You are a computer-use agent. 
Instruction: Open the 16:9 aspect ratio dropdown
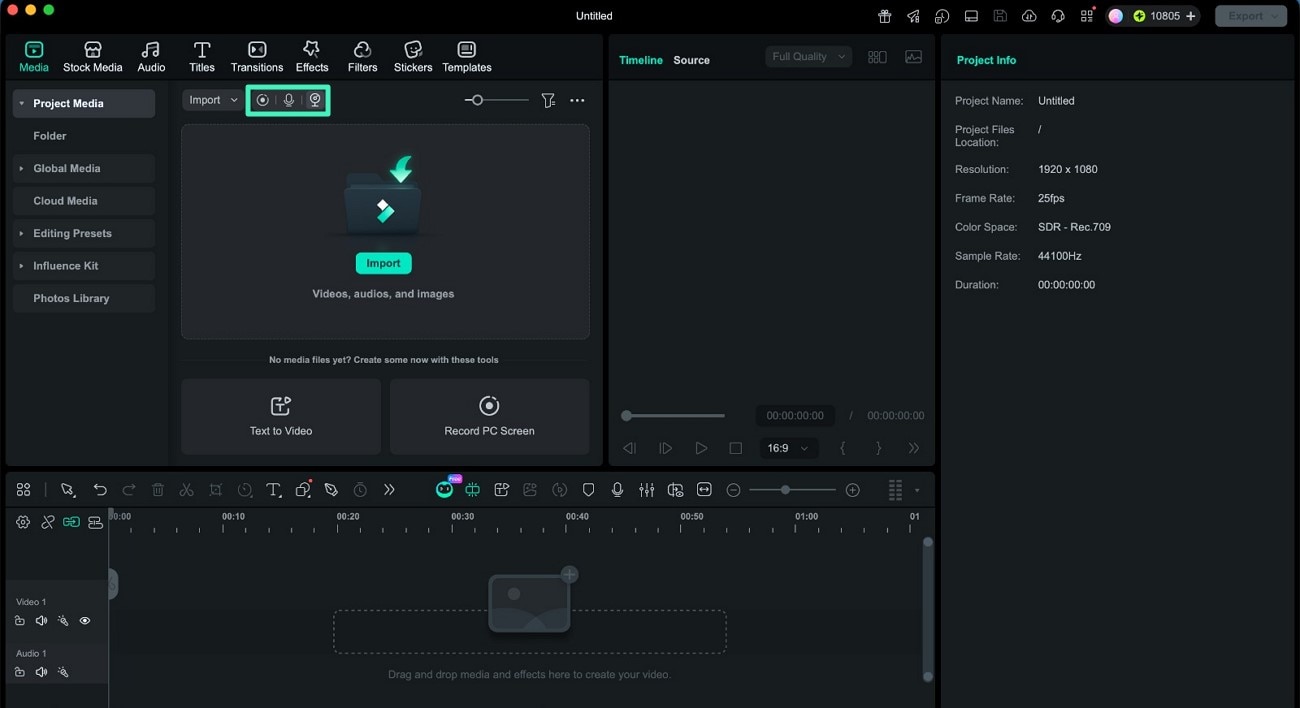(x=787, y=448)
